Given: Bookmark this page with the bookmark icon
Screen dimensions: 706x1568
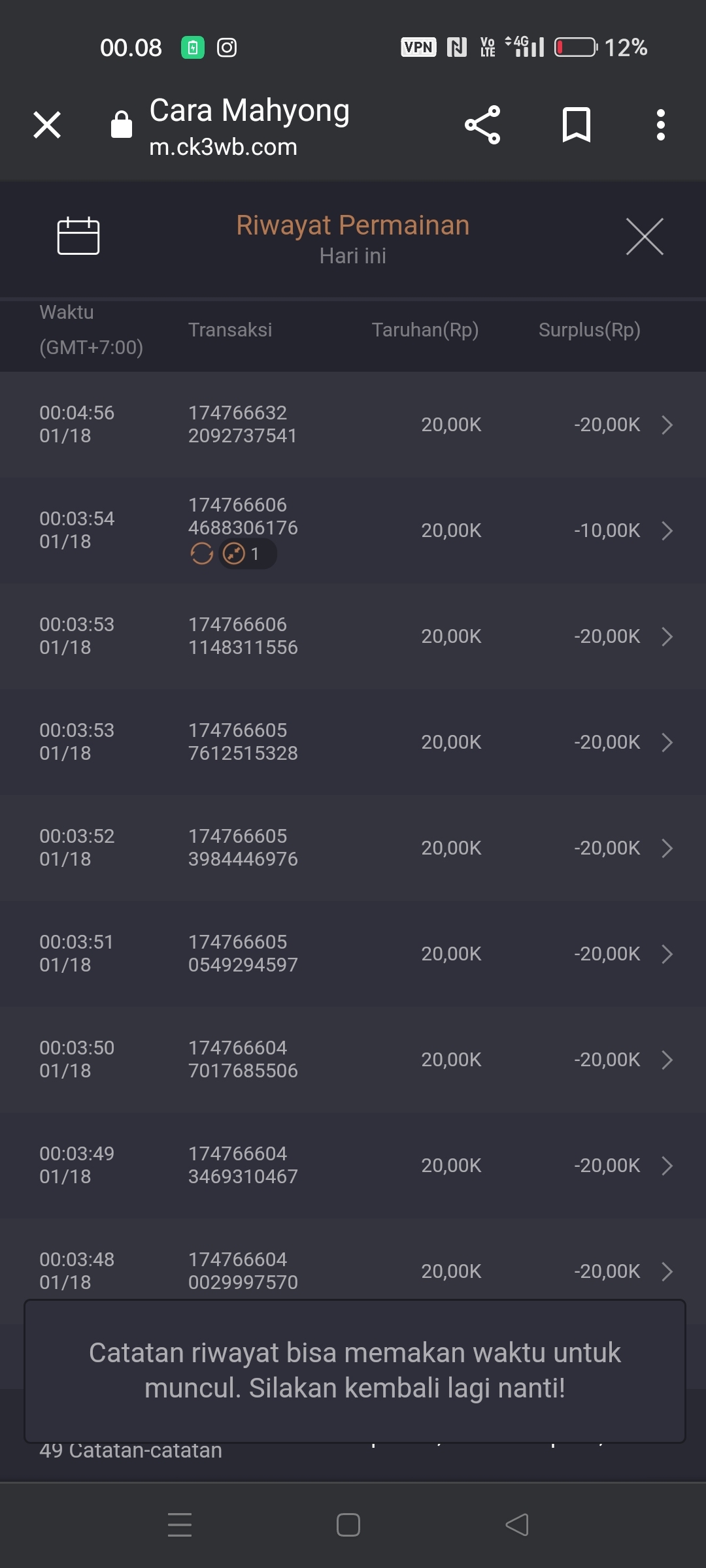Looking at the screenshot, I should coord(576,125).
